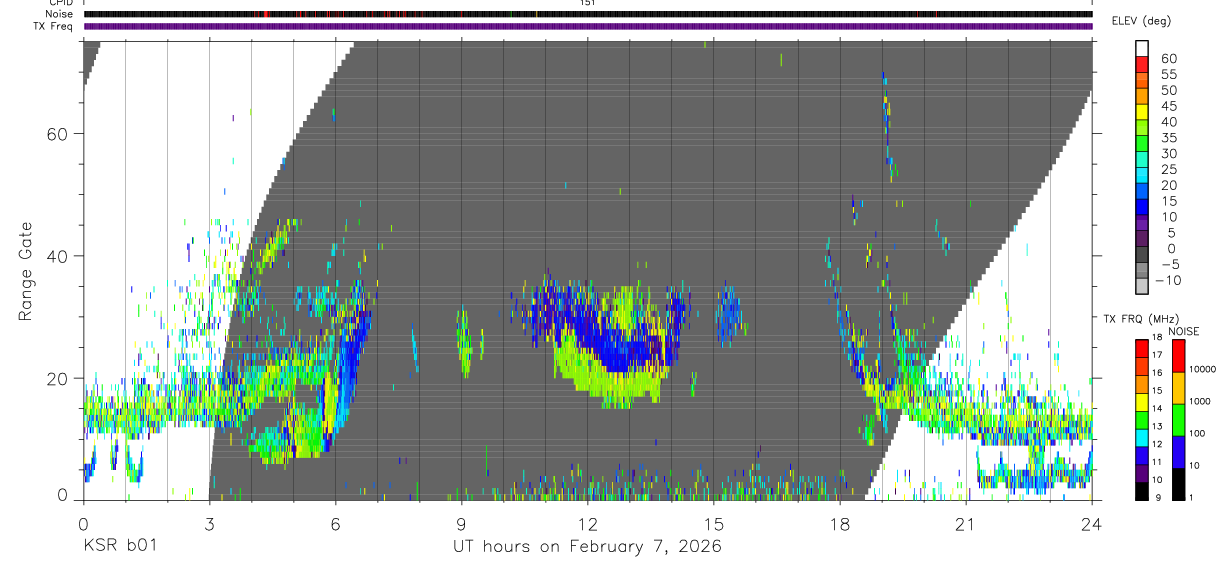Click the 12 label on TX FRQ colorbar

1156,444
